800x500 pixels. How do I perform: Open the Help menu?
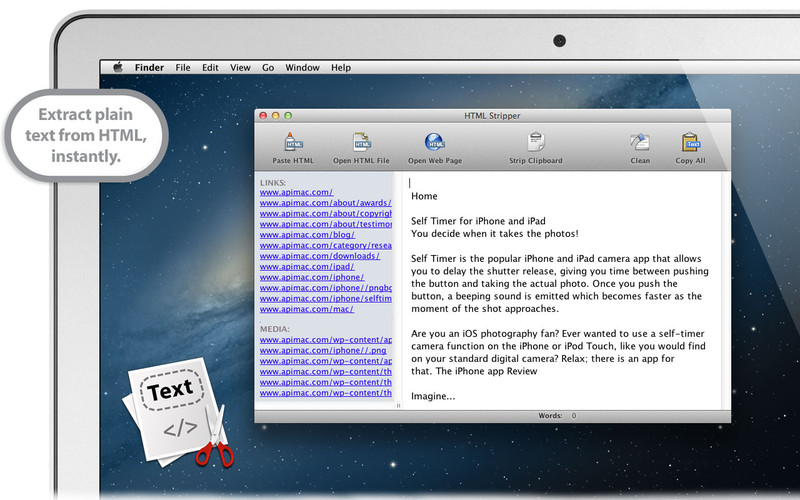(x=341, y=67)
